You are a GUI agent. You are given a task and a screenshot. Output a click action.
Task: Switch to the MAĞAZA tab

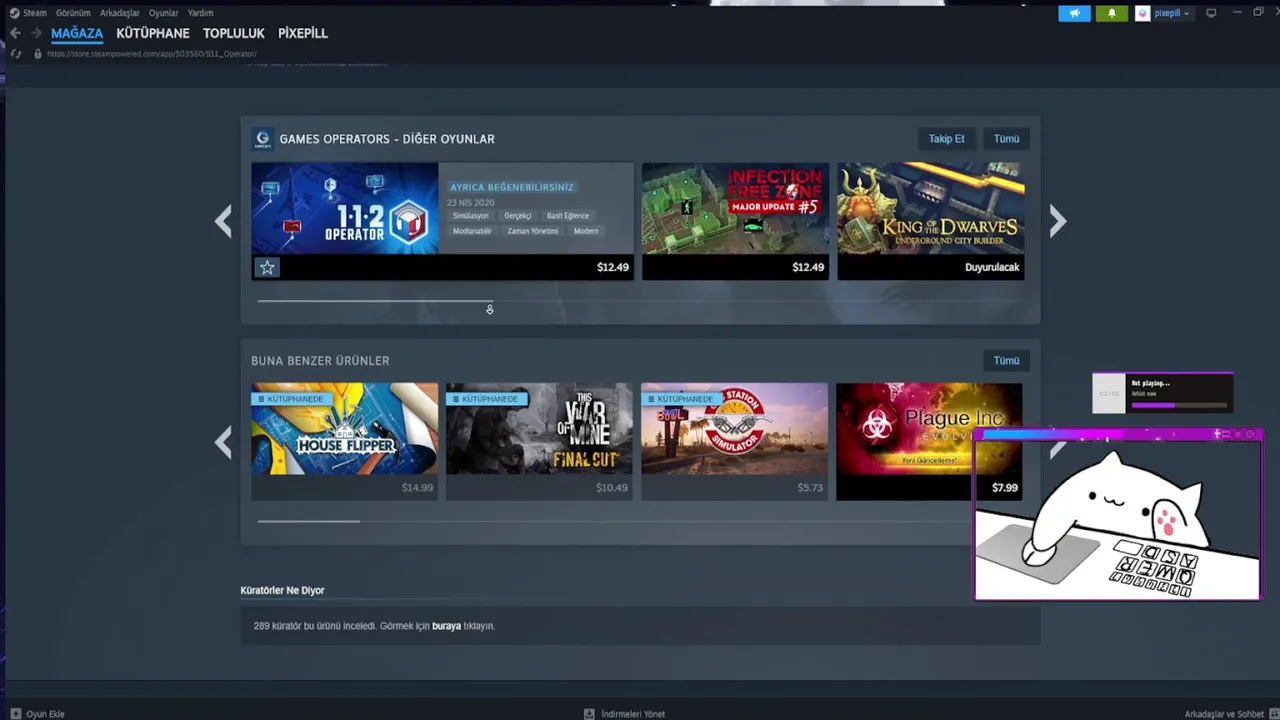pos(77,33)
